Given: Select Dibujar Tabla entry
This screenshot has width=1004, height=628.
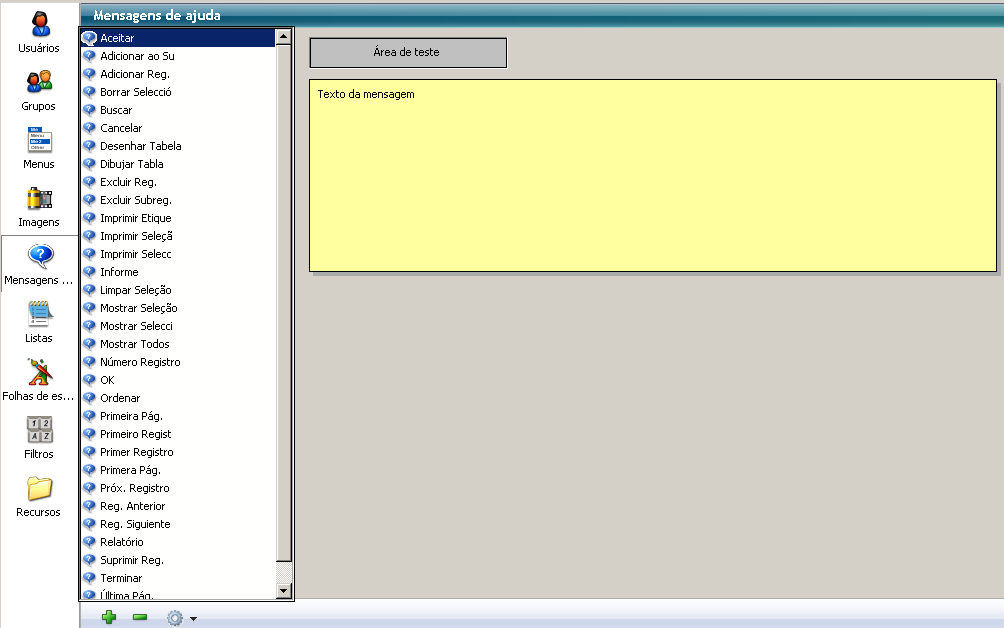Looking at the screenshot, I should [x=178, y=164].
